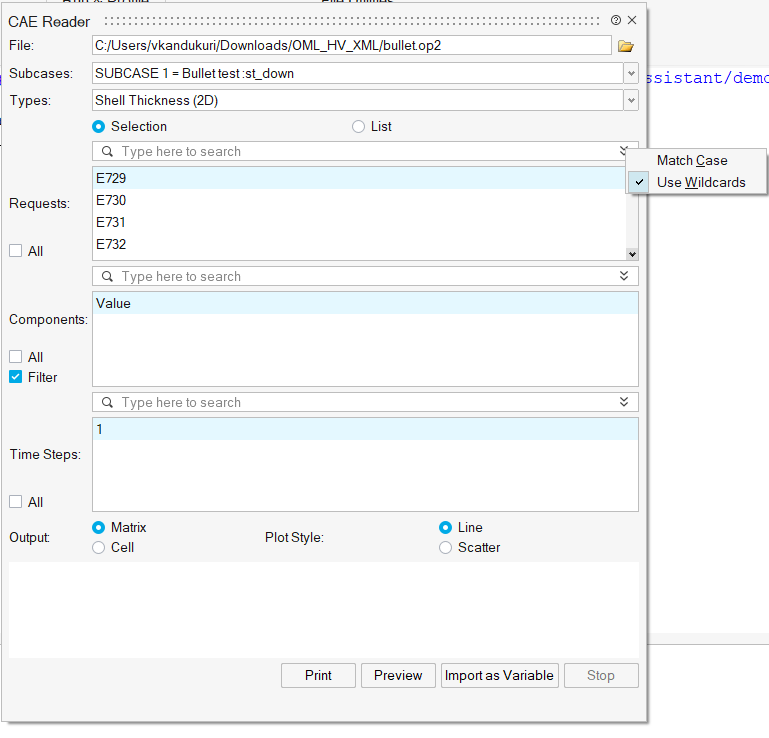769x738 pixels.
Task: Click the Preview button
Action: tap(398, 676)
